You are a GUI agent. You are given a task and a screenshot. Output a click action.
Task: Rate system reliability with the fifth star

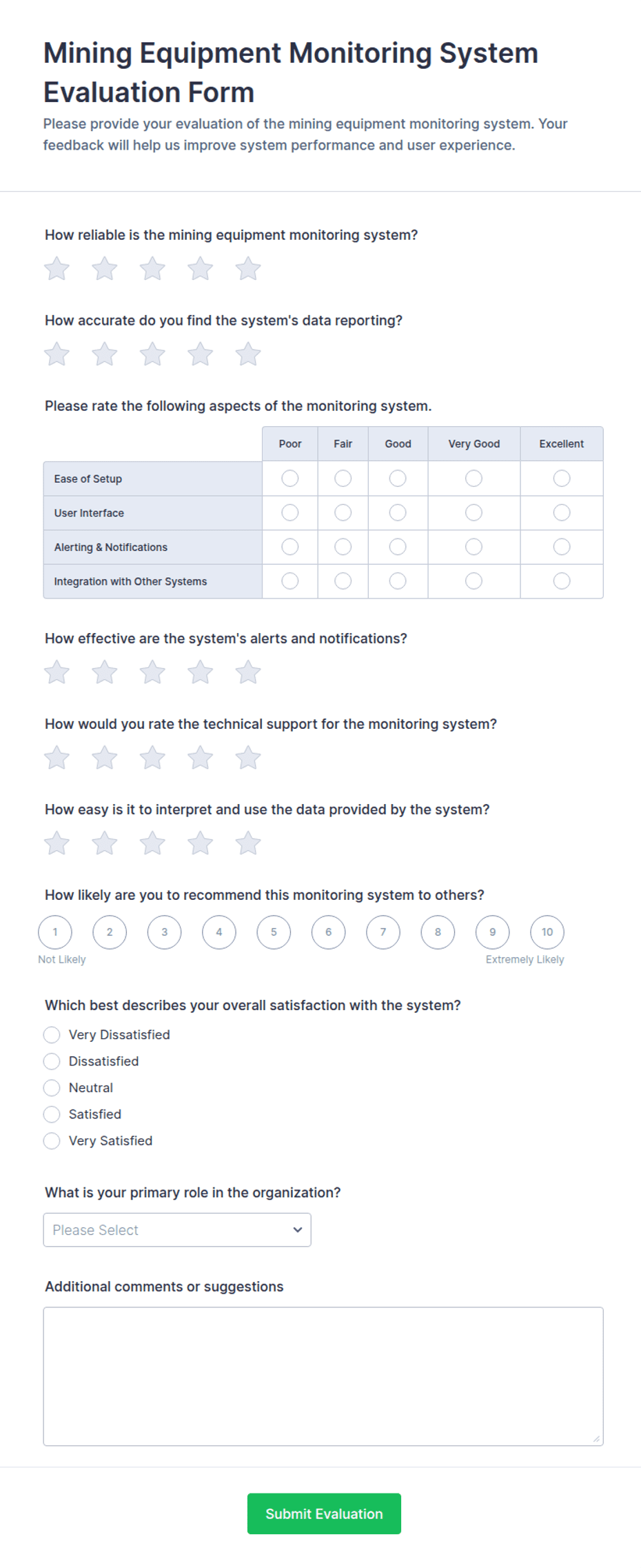coord(248,269)
